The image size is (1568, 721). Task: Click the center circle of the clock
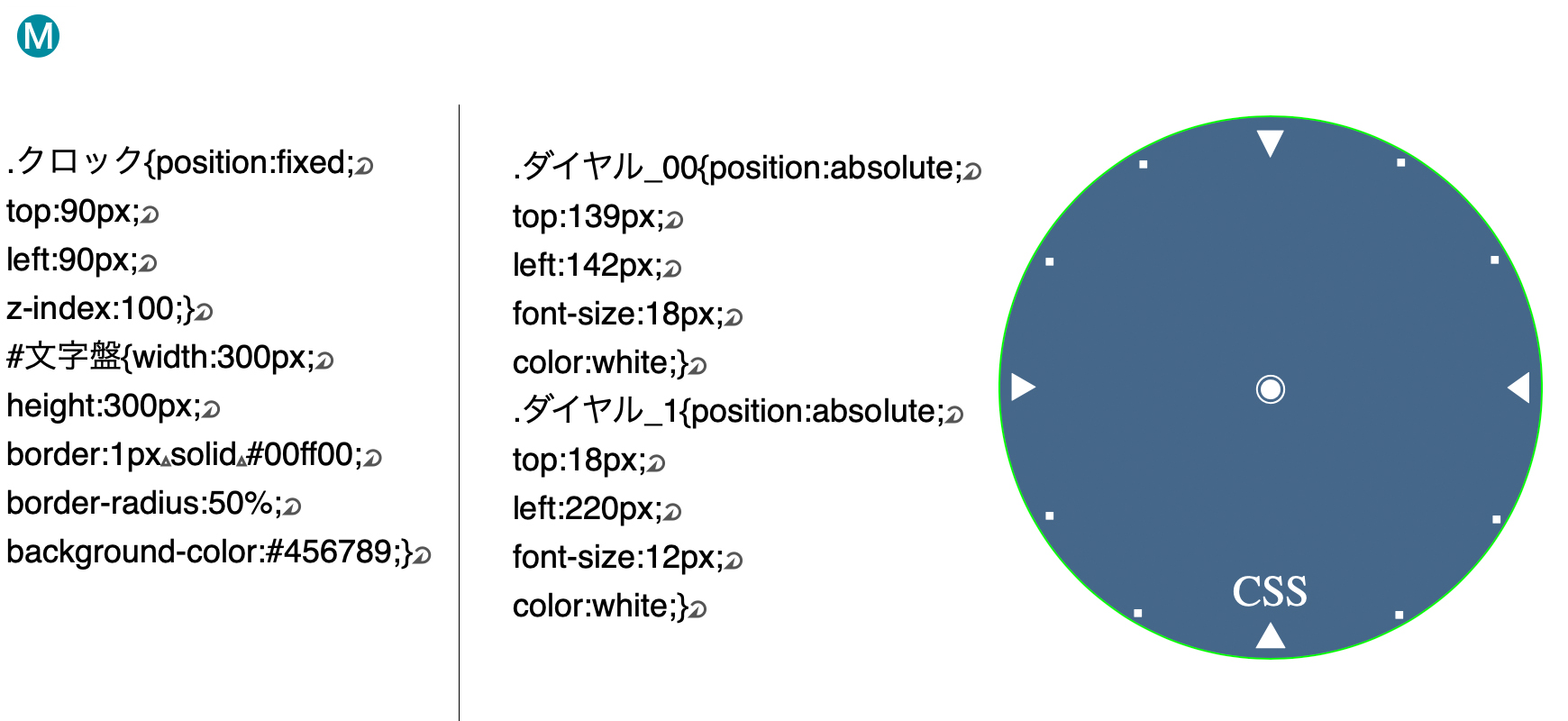1271,388
